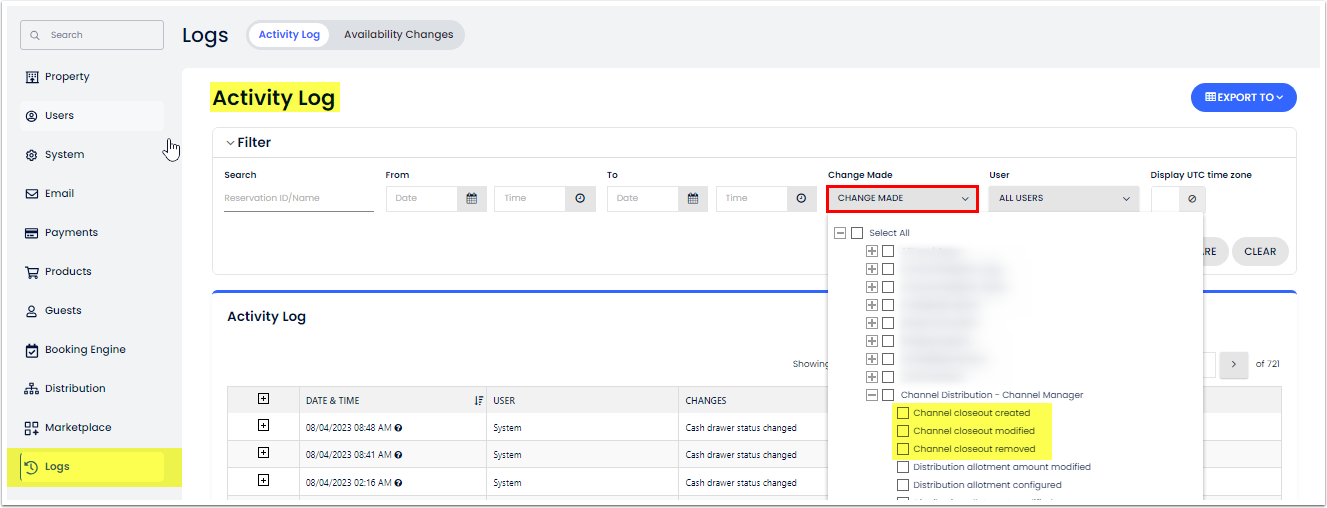Screen dimensions: 1327x508
Task: Go to Booking Engine section
Action: click(x=84, y=350)
